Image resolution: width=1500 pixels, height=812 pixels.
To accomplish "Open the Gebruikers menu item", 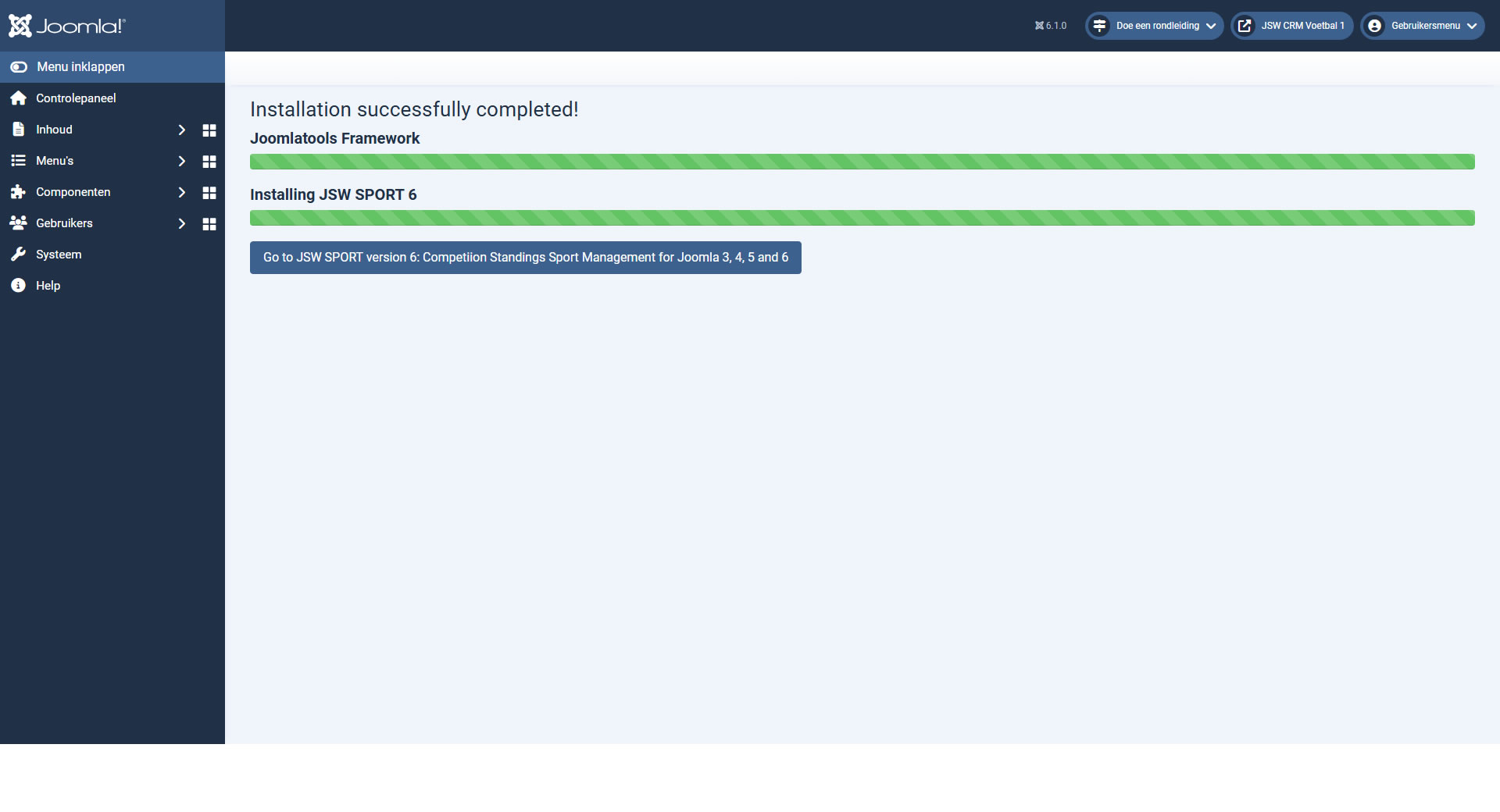I will [x=64, y=223].
